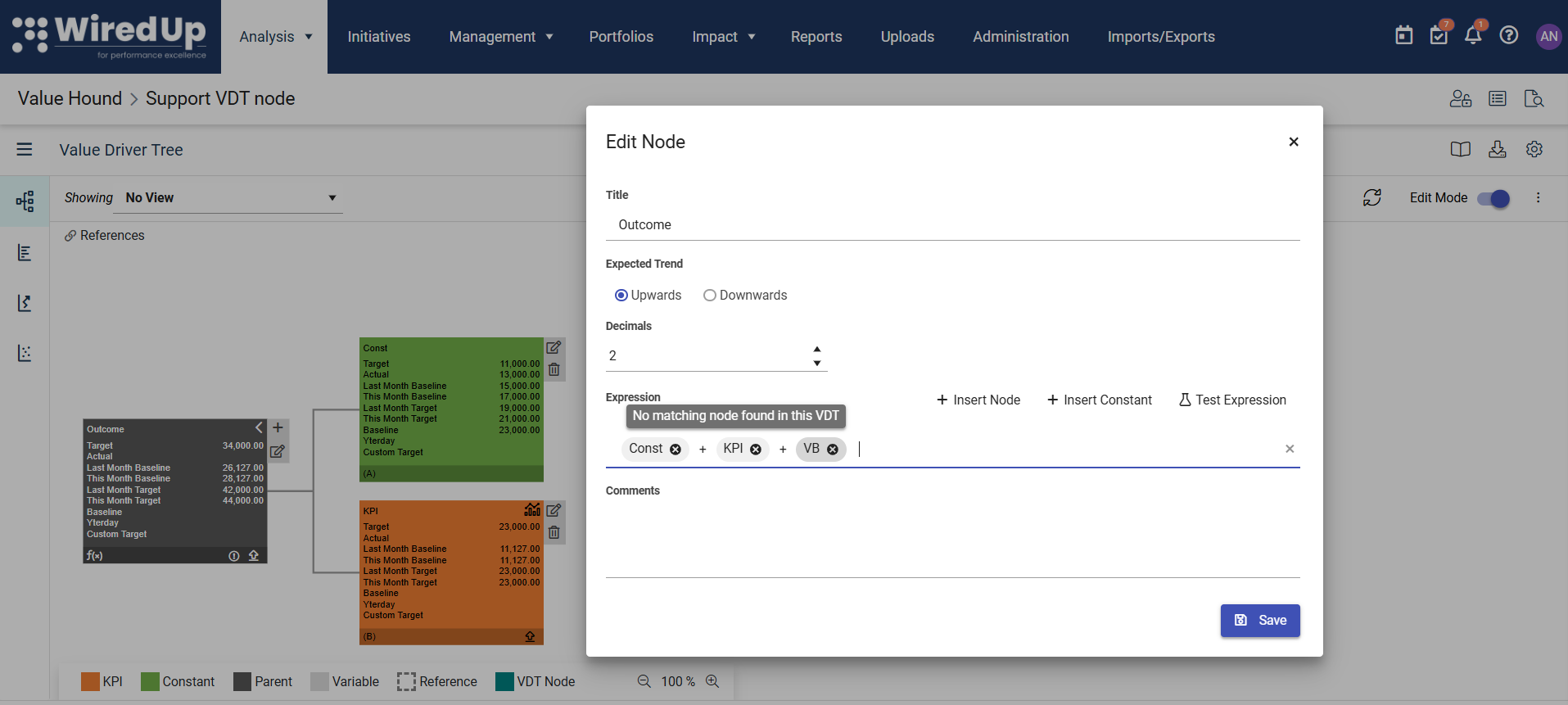Screen dimensions: 1568x705
Task: Open the KPI node chart icon
Action: pyautogui.click(x=532, y=509)
